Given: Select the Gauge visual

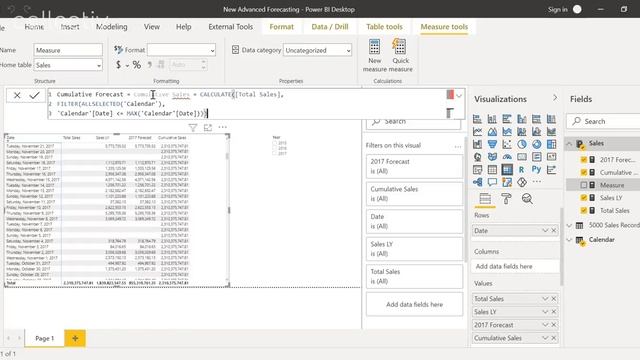Looking at the screenshot, I should click(x=507, y=157).
